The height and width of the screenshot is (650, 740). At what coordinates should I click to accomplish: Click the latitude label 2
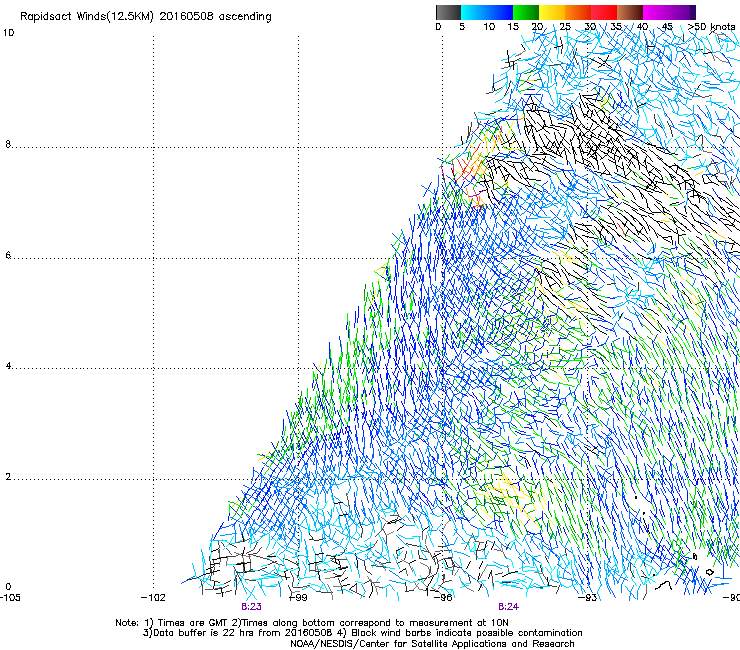coord(8,477)
